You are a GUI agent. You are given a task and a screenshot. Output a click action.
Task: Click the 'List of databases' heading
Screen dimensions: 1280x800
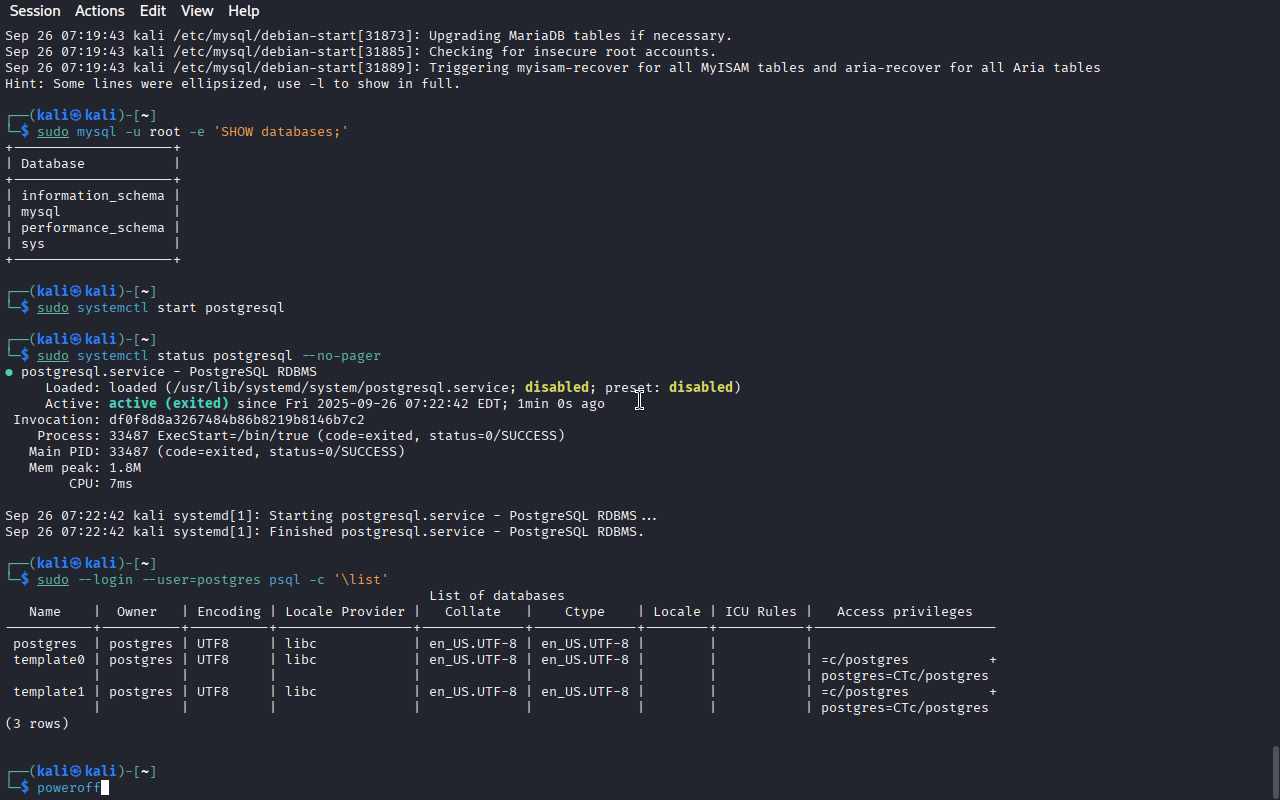pos(496,596)
